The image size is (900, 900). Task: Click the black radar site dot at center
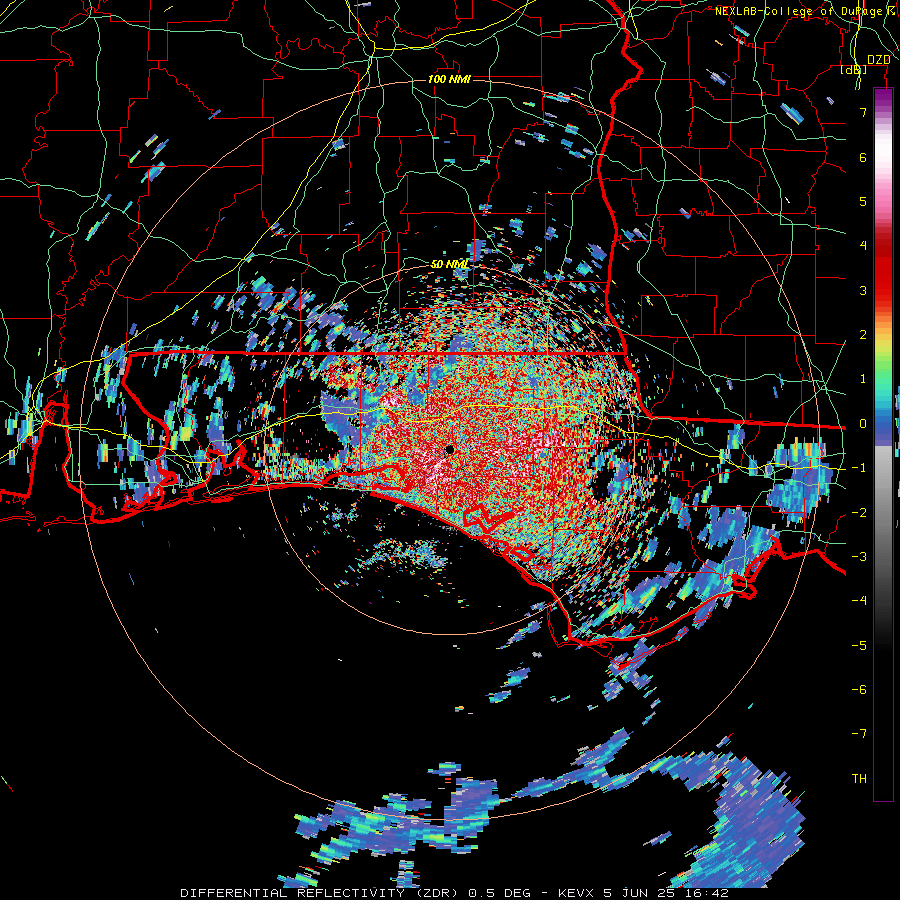pos(449,449)
